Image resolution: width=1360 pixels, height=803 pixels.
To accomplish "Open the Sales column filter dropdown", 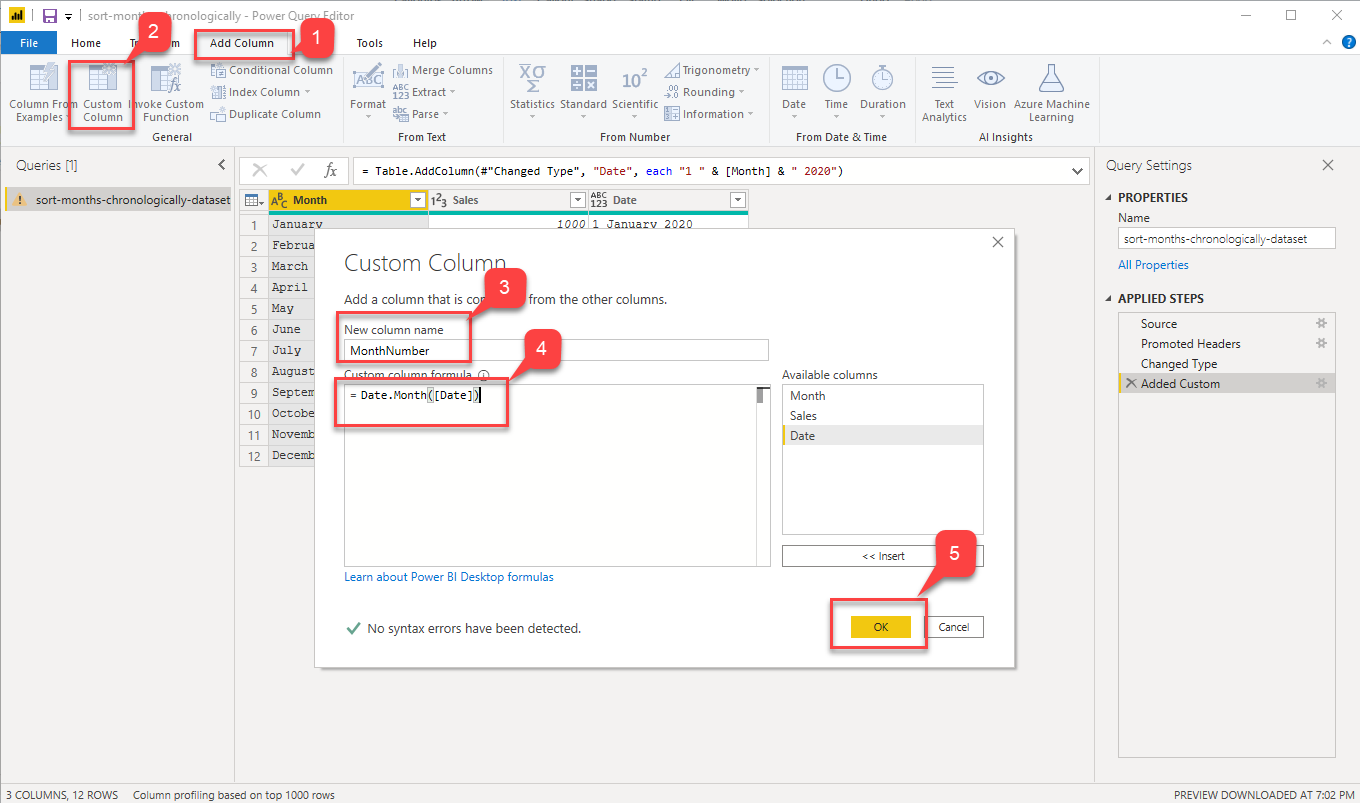I will tap(577, 200).
